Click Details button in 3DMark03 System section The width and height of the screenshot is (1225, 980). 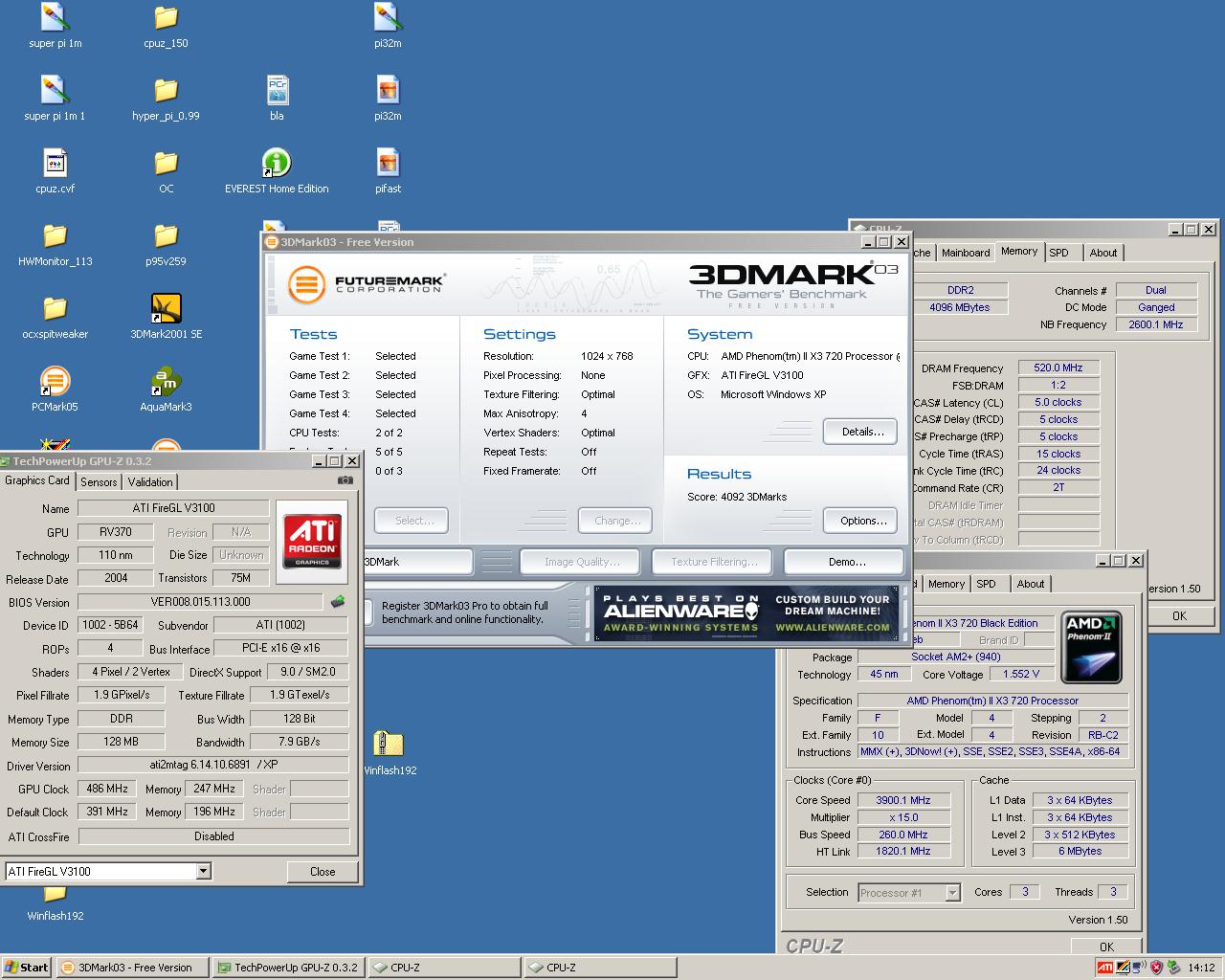pos(860,432)
